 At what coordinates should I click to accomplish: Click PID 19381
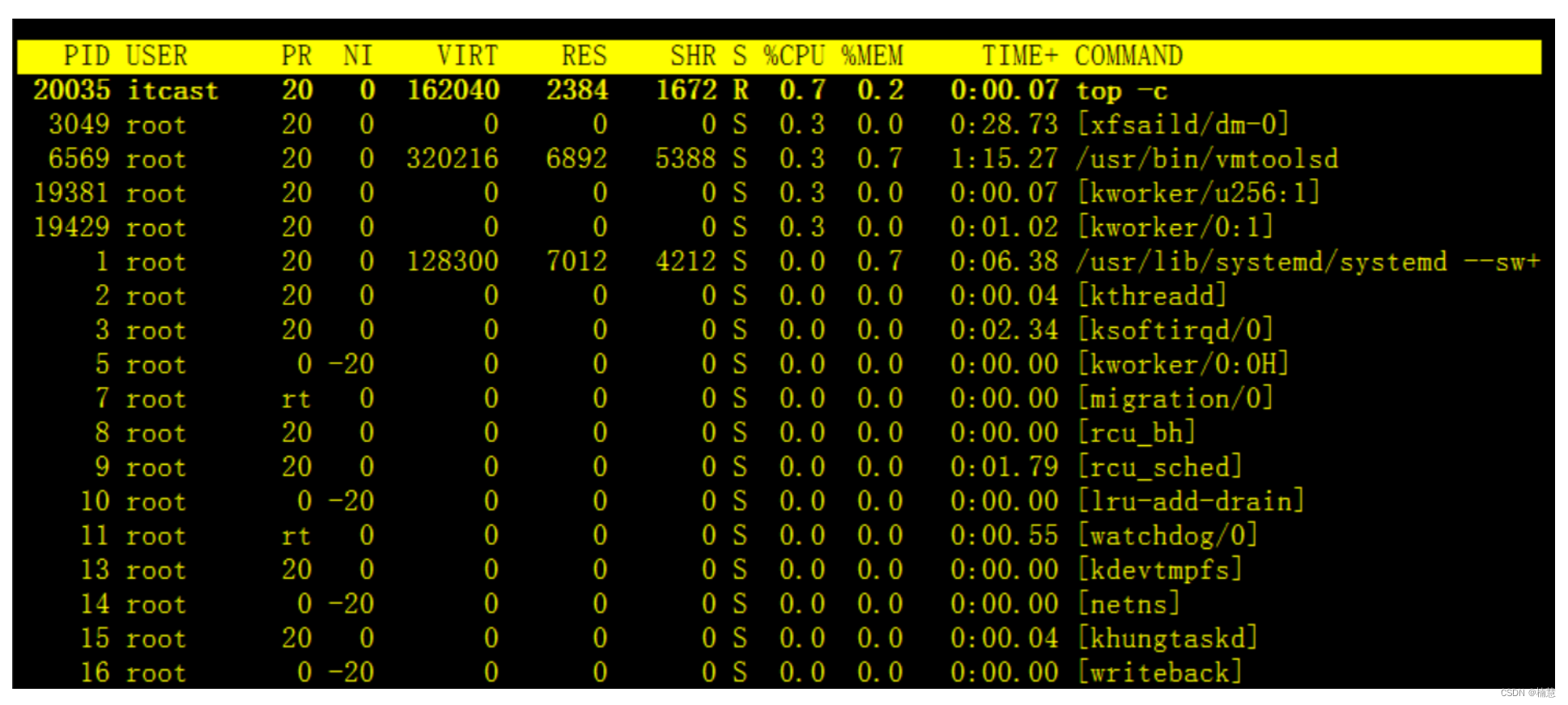pyautogui.click(x=71, y=193)
